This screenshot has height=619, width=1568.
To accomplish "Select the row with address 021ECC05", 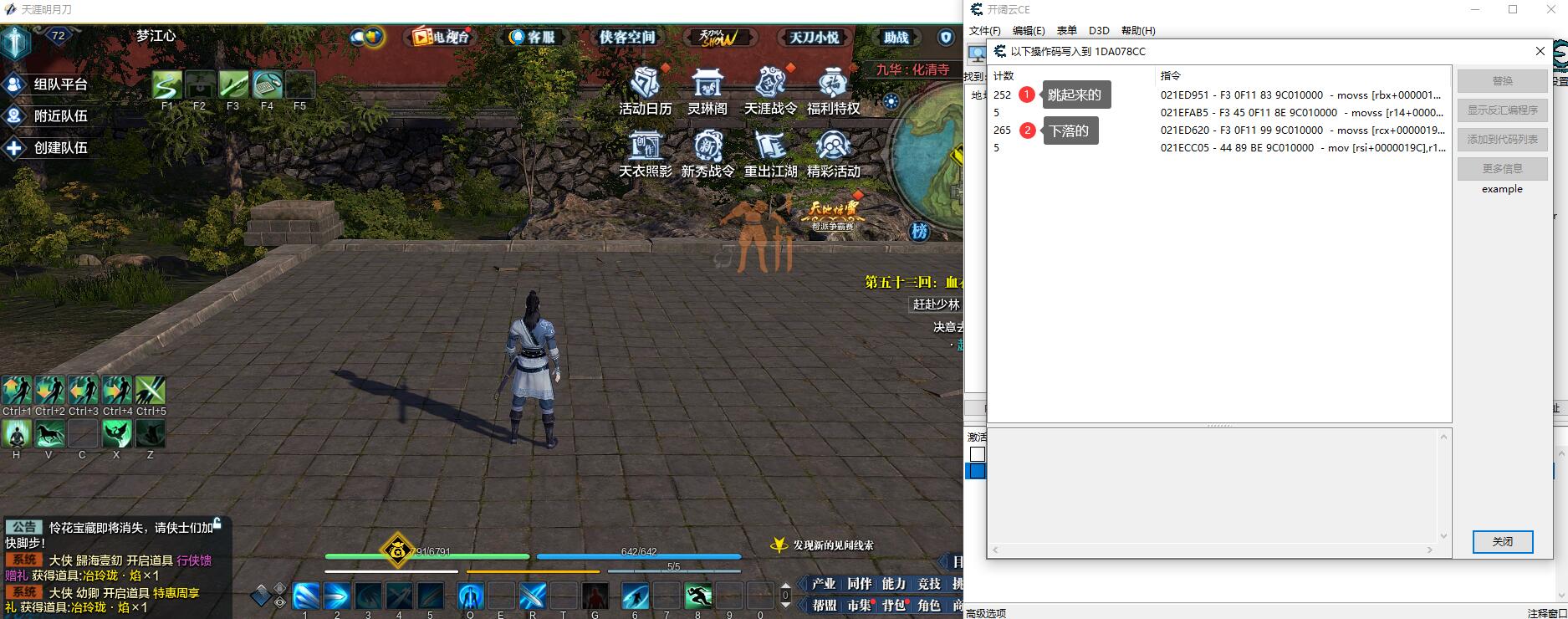I will 1218,148.
